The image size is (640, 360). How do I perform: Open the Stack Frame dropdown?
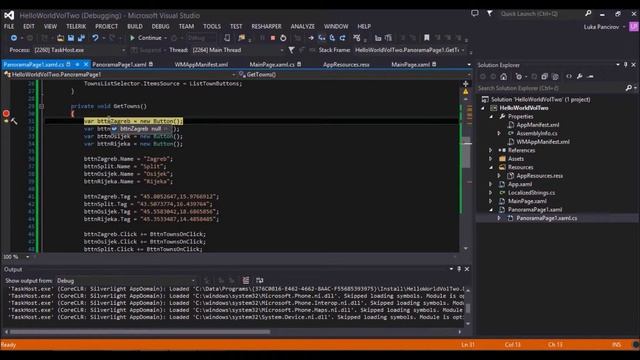(x=410, y=50)
